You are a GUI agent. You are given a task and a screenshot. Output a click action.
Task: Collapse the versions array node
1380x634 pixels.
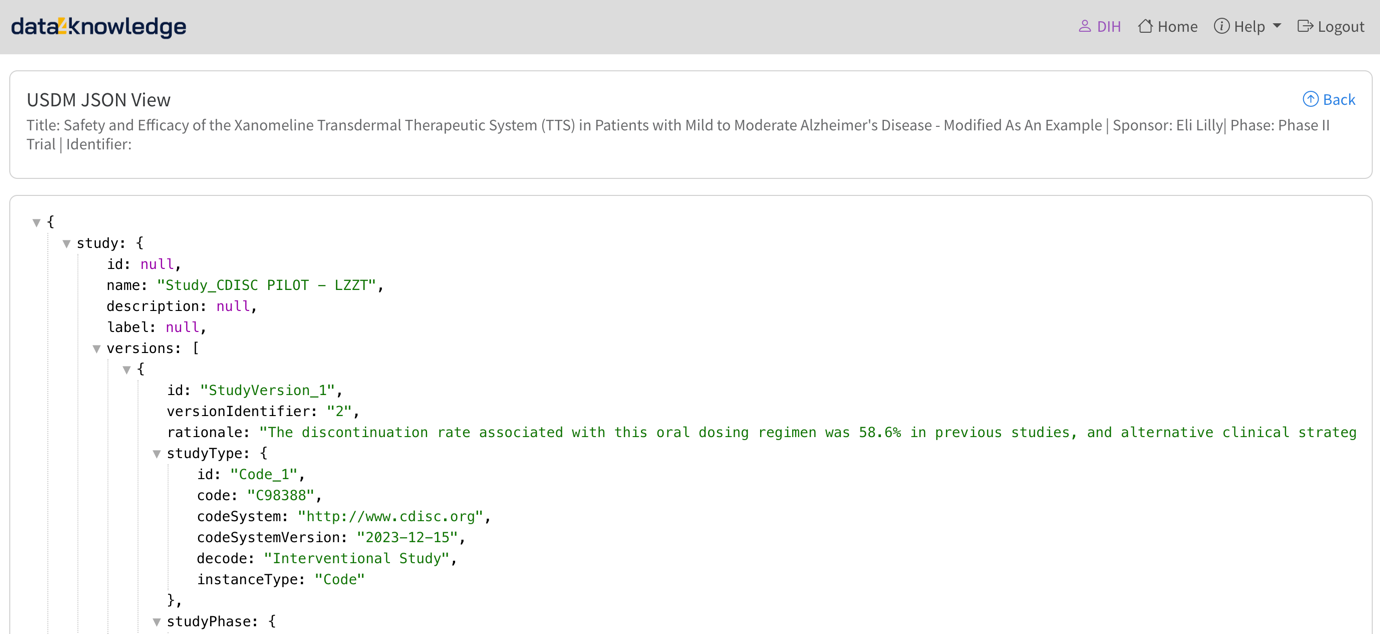tap(96, 347)
